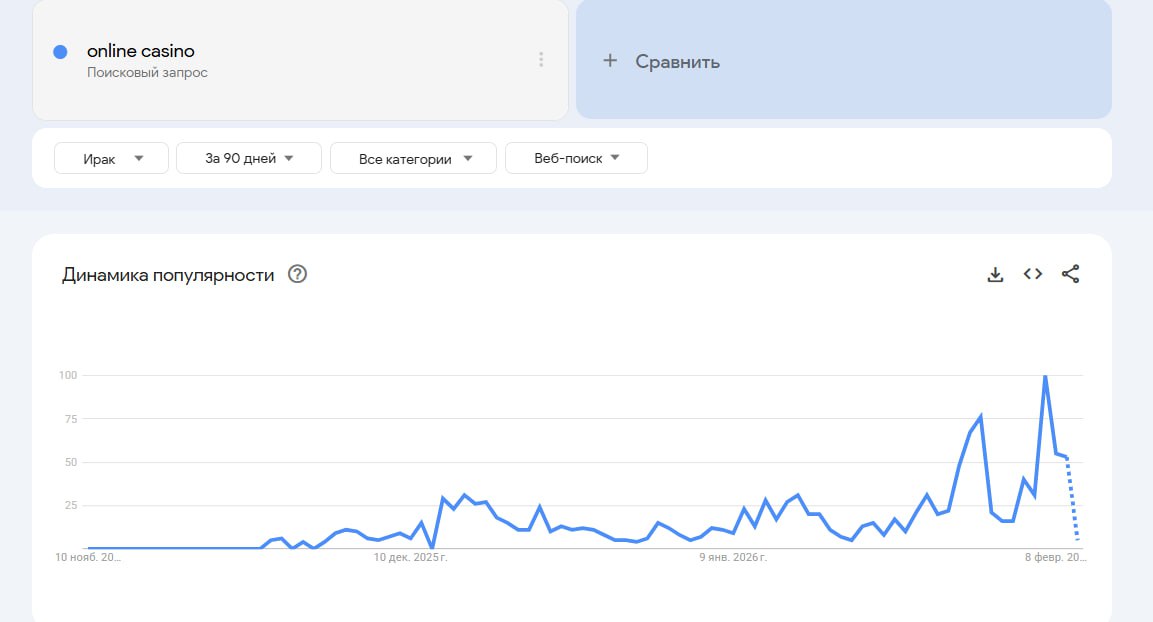Download the popularity chart data
This screenshot has height=622, width=1153.
(x=995, y=274)
